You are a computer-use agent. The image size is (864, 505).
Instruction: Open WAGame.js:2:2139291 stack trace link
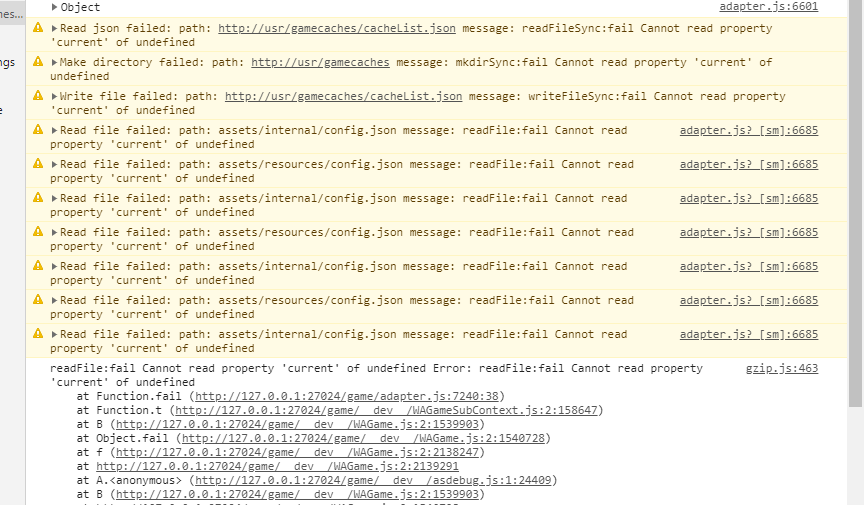[277, 466]
